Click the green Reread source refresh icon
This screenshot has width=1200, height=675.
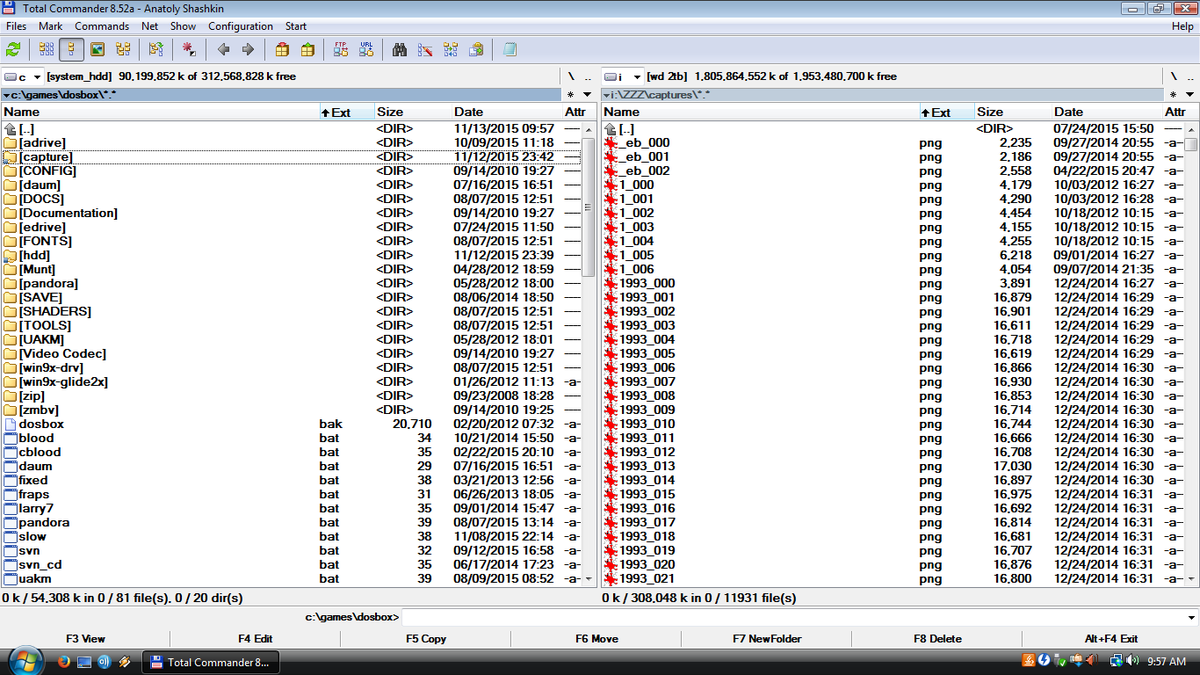(14, 49)
